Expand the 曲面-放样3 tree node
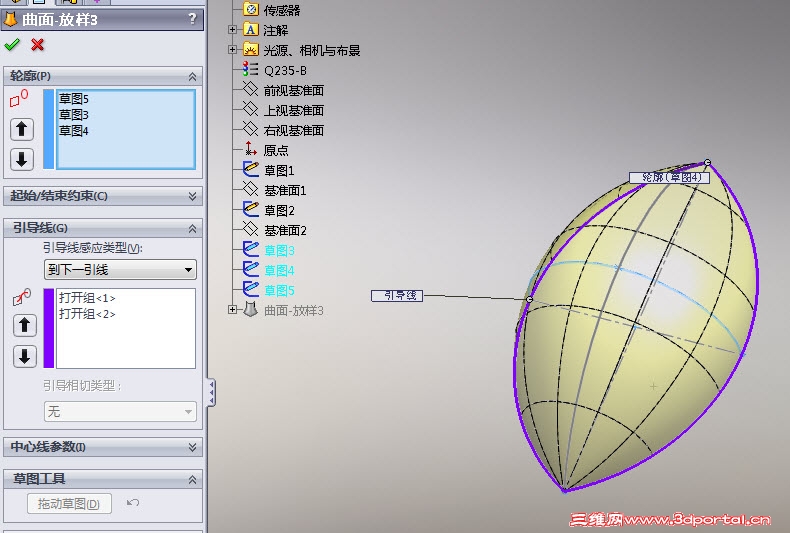This screenshot has height=533, width=790. click(232, 309)
